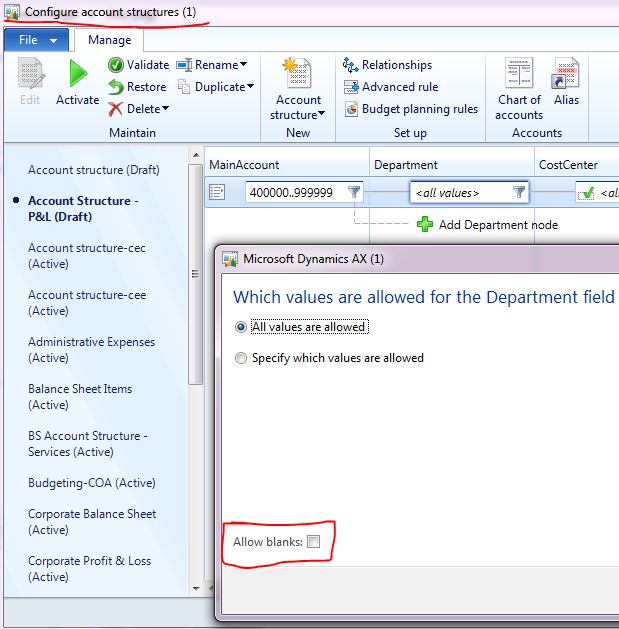Click Relationships in Set up group

click(x=387, y=65)
